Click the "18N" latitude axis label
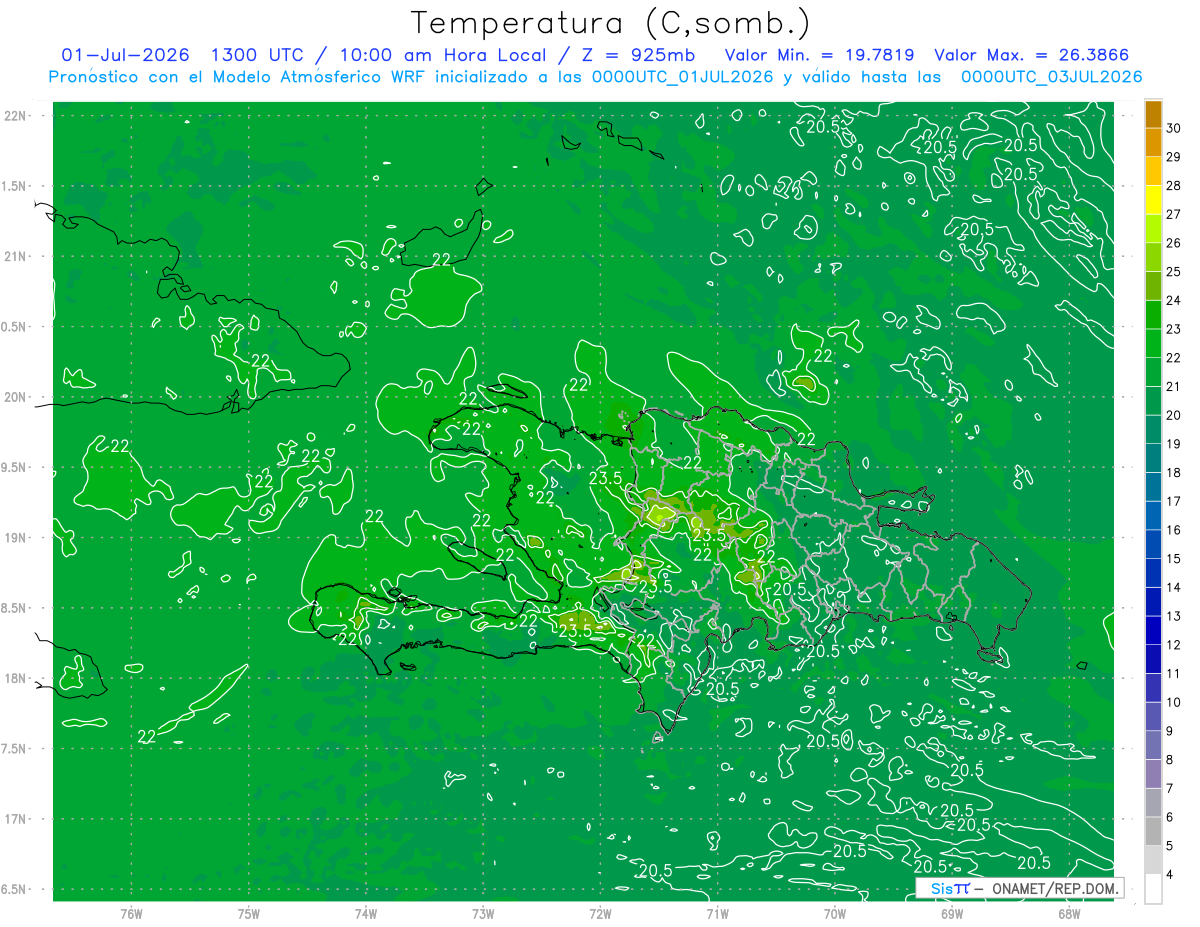1200x927 pixels. point(15,678)
